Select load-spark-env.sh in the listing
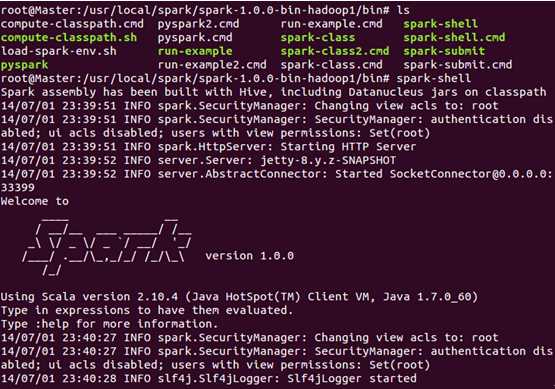 point(59,51)
